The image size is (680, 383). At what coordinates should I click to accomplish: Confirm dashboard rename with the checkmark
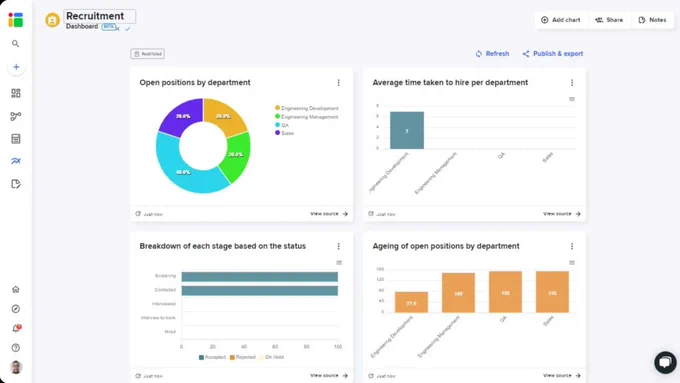128,29
